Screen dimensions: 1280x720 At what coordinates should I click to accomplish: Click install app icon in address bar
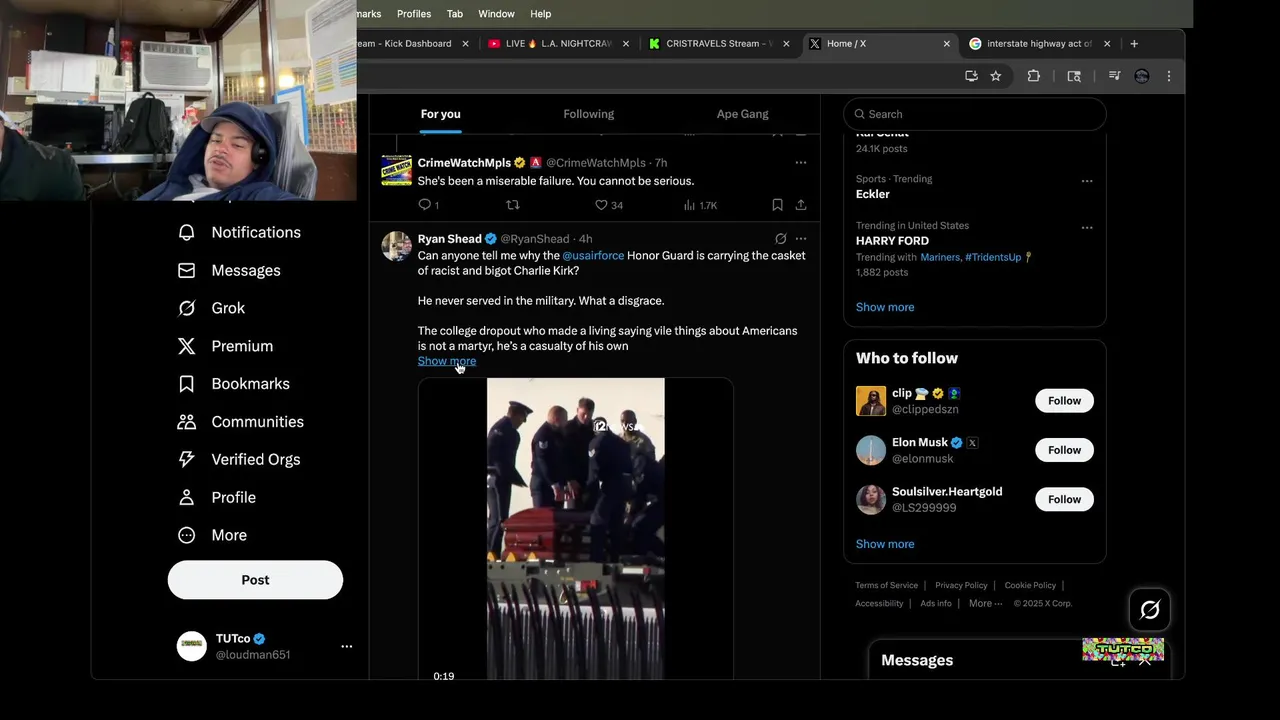tap(971, 76)
